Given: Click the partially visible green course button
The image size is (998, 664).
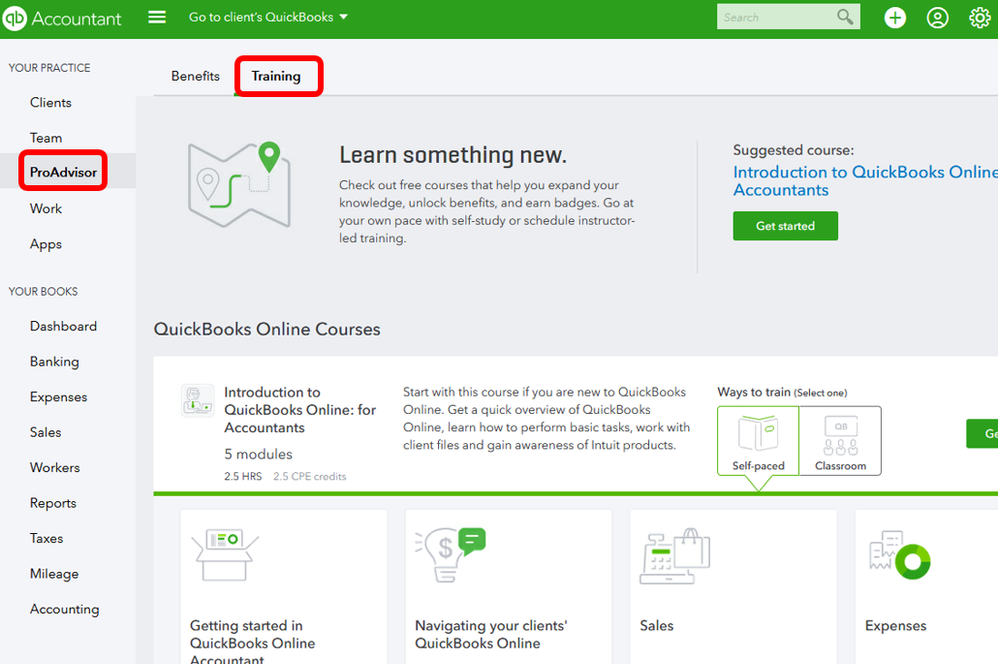Looking at the screenshot, I should (982, 434).
